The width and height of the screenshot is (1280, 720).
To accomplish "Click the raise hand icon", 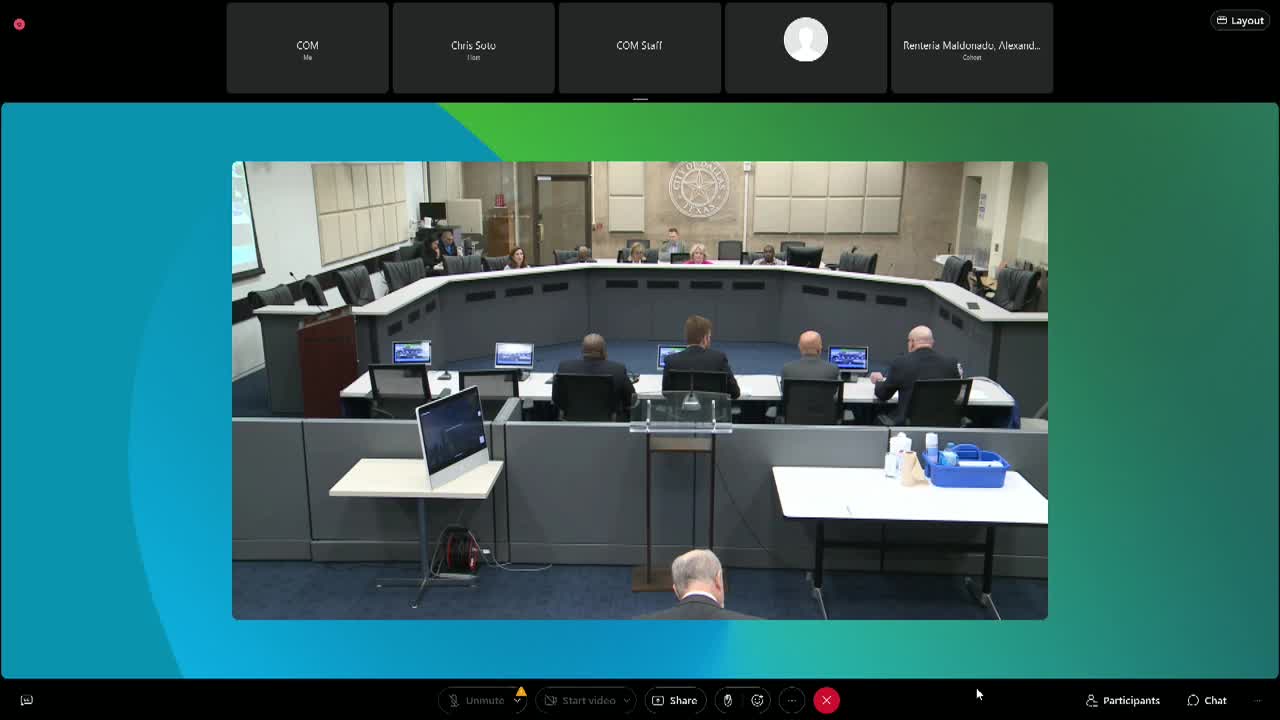I will point(728,700).
